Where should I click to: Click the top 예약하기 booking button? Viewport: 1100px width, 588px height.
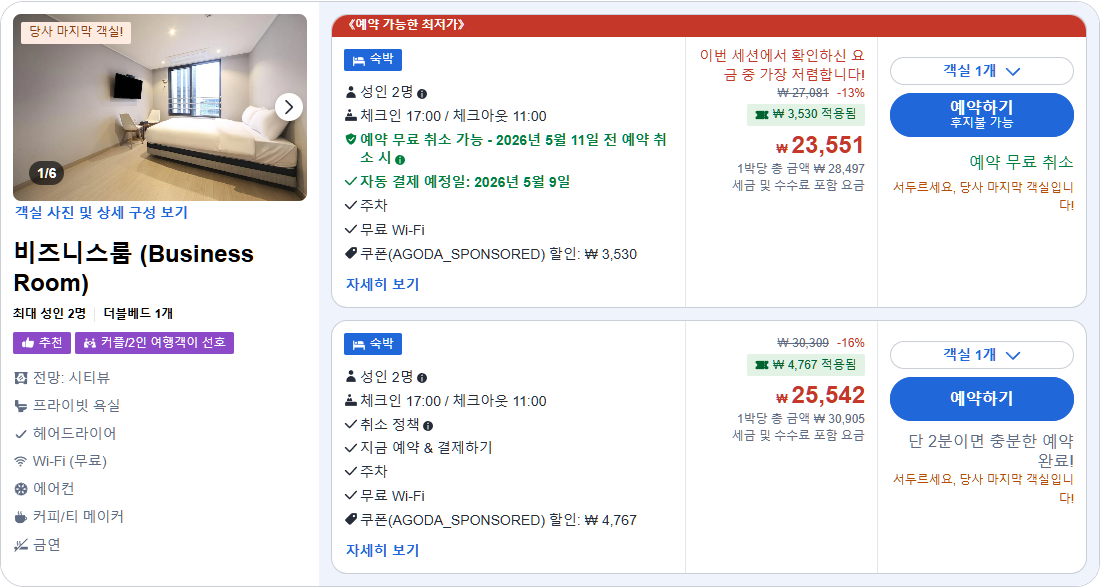pos(982,114)
